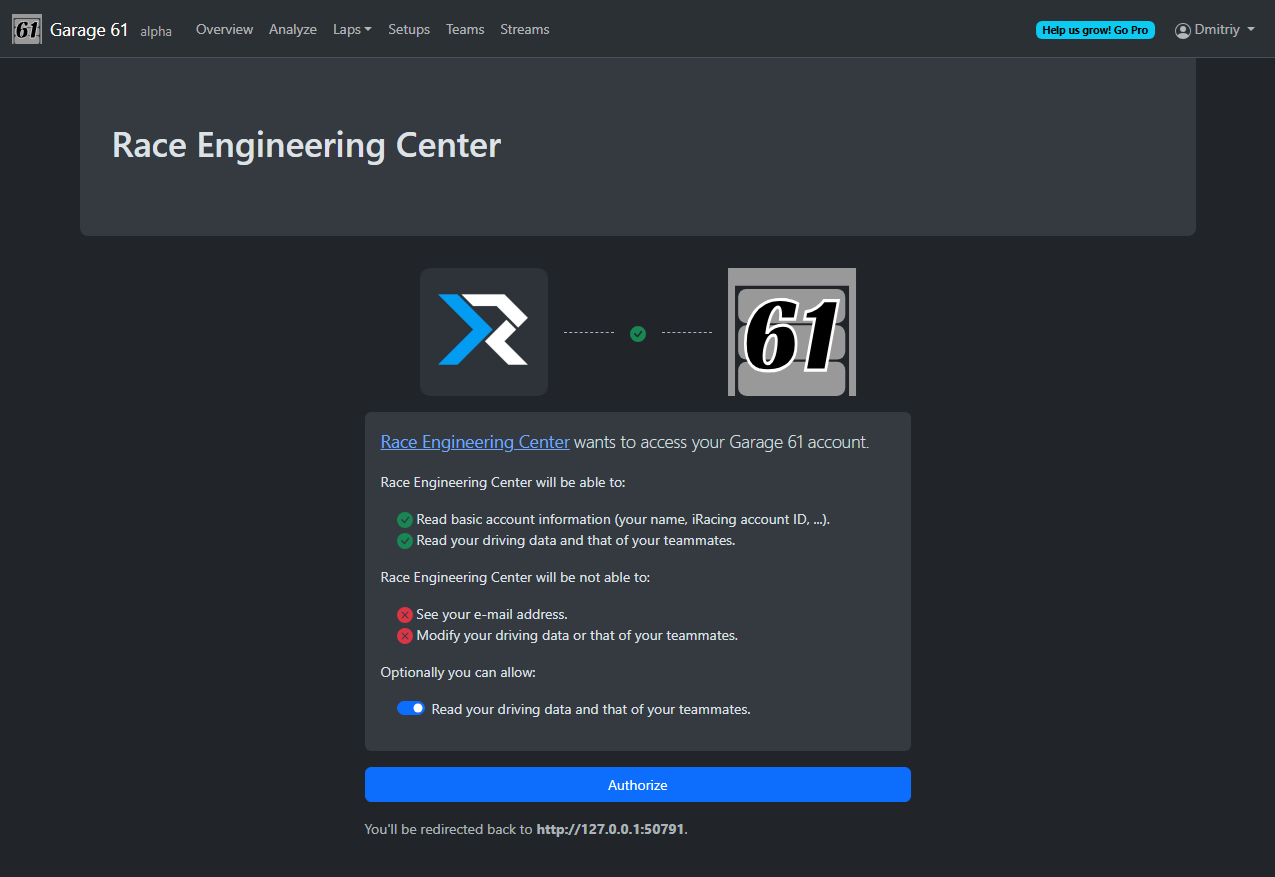Viewport: 1275px width, 877px height.
Task: Open the Race Engineering Center link
Action: tap(474, 441)
